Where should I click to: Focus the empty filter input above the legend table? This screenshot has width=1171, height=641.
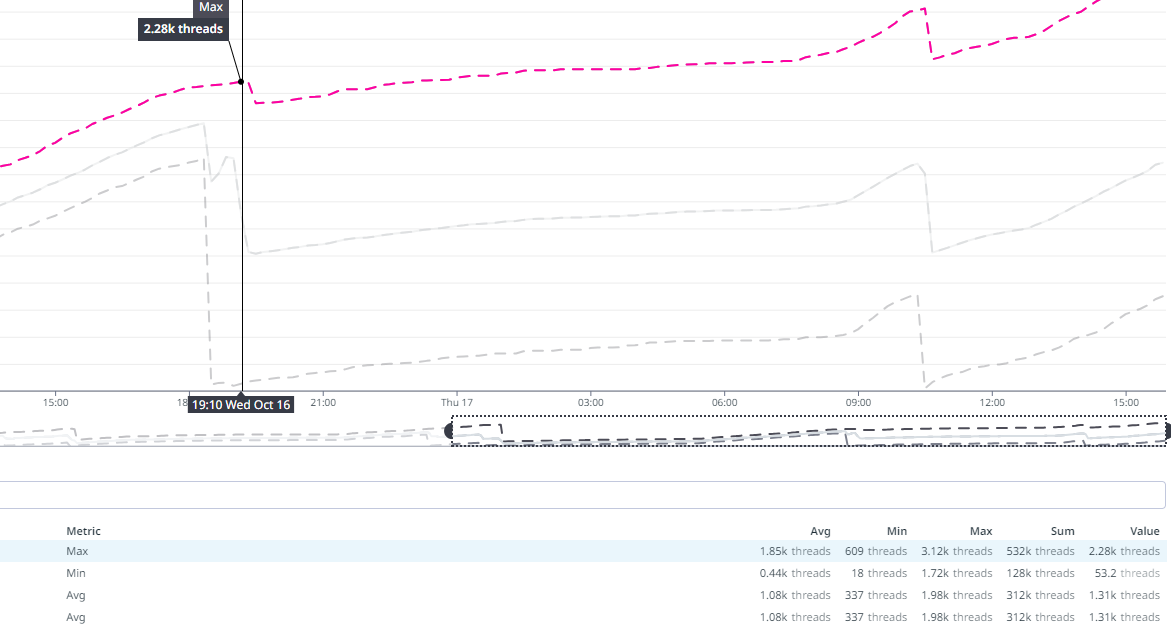click(583, 495)
